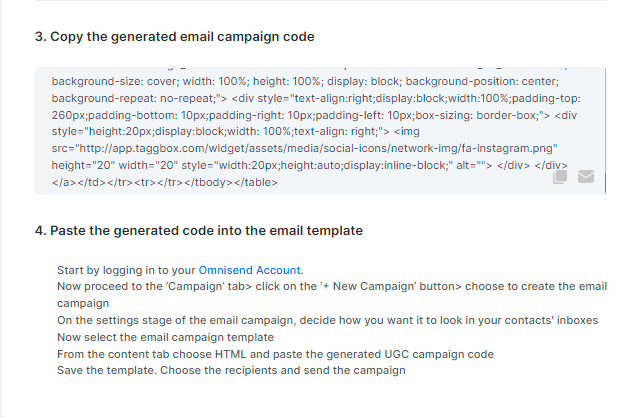Click the envelope email icon
The height and width of the screenshot is (417, 640).
586,177
